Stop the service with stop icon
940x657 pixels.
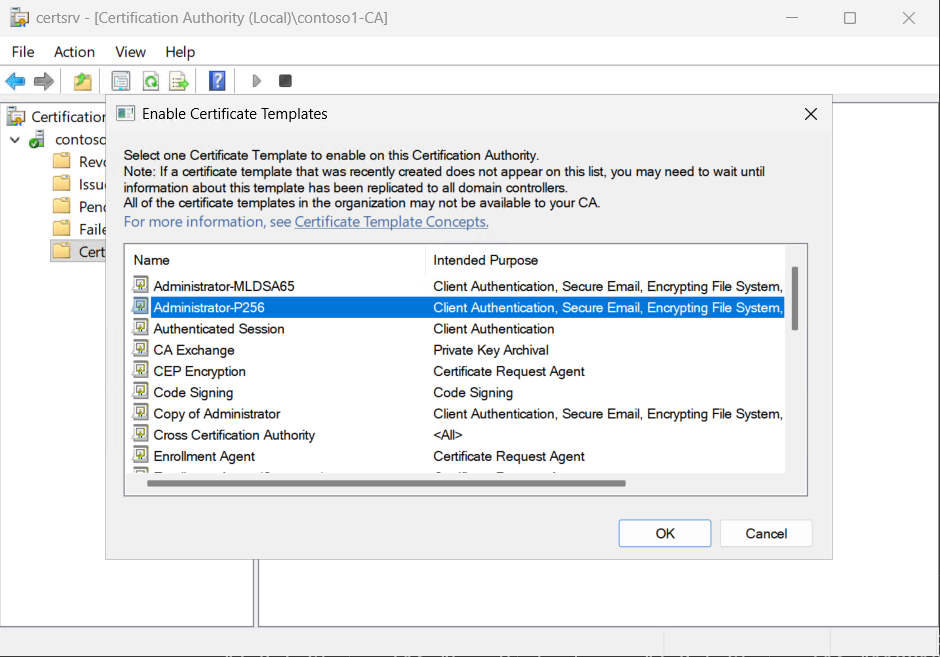285,81
